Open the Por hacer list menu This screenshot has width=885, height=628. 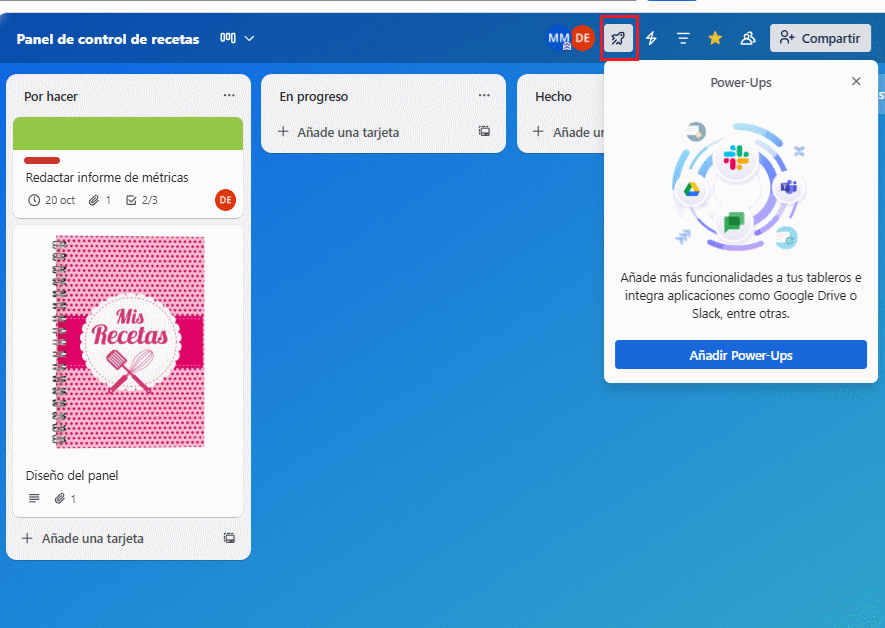click(x=229, y=95)
